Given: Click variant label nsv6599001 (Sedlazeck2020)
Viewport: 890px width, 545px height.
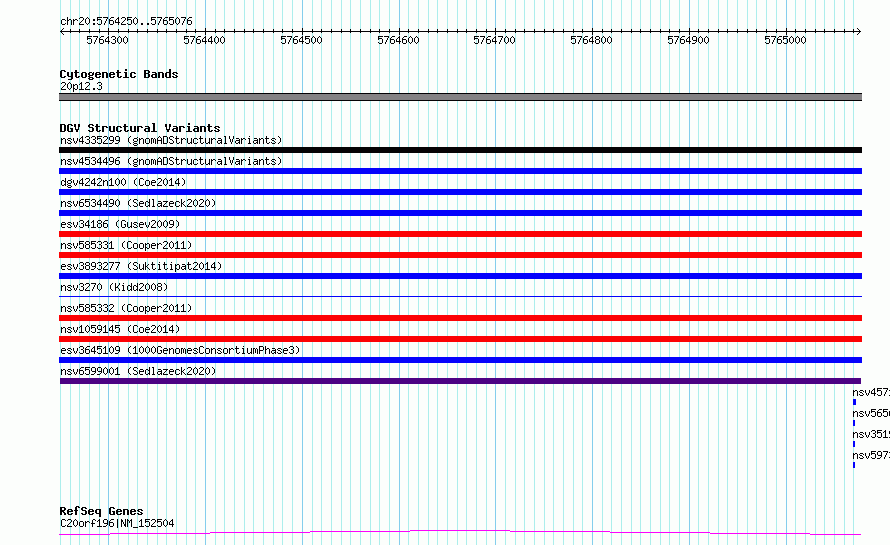Looking at the screenshot, I should coord(138,371).
